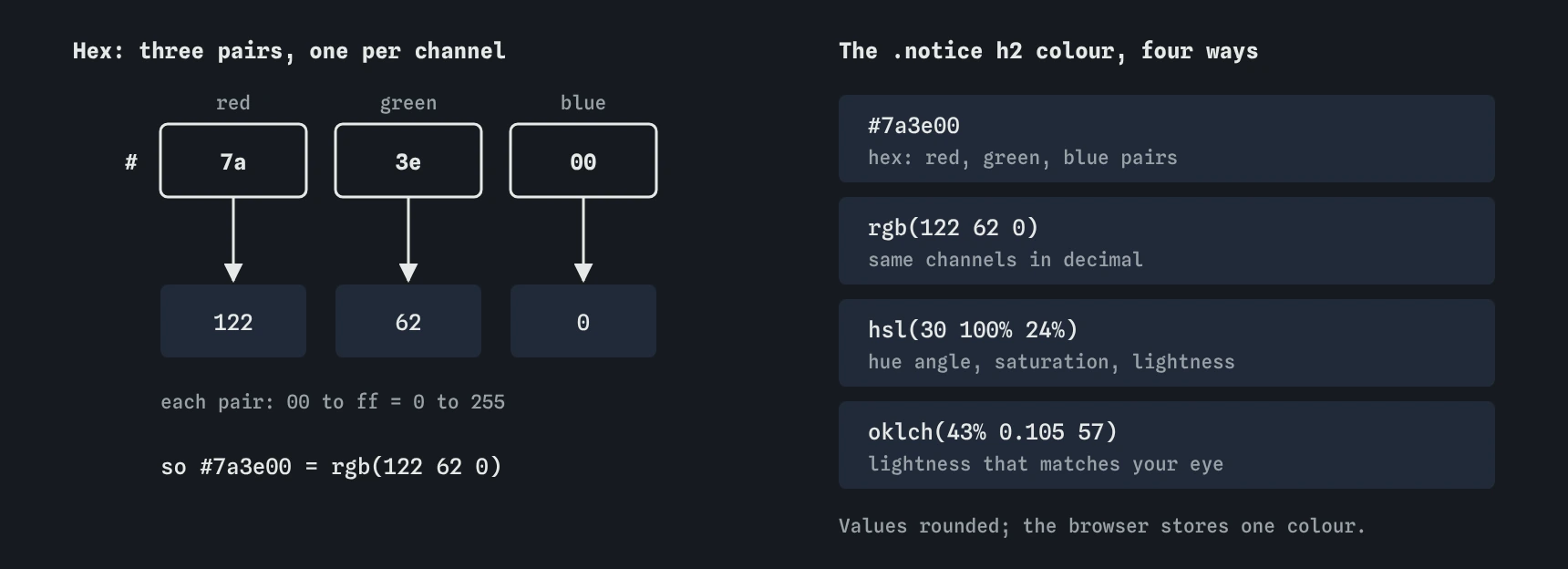Click the "#" symbol before the hex boxes

(131, 162)
